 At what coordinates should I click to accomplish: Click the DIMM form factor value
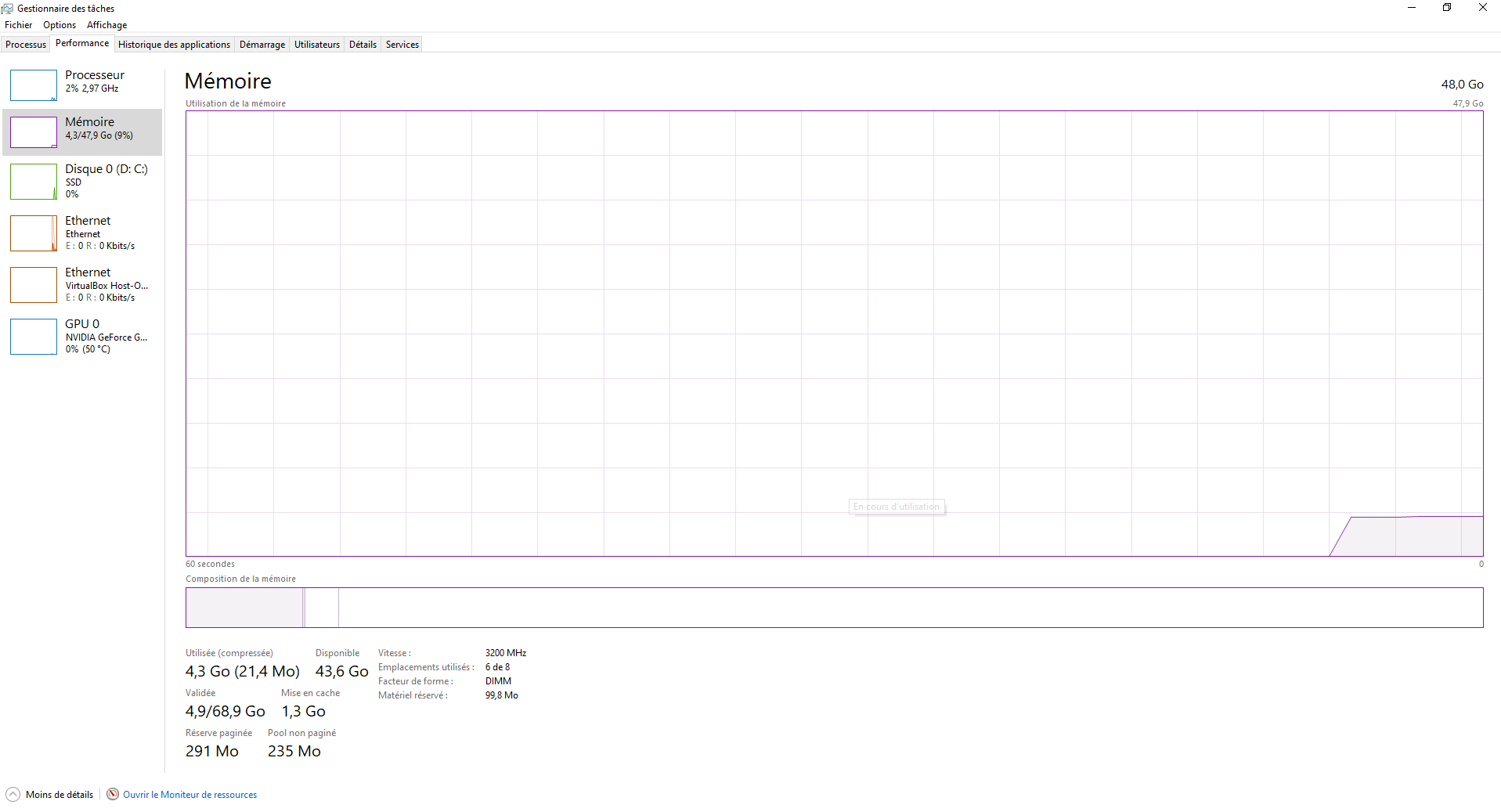click(x=498, y=681)
